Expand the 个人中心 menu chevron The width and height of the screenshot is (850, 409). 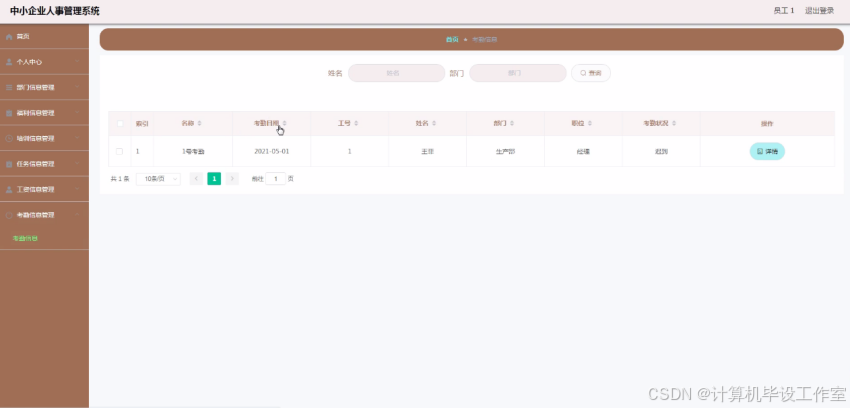[78, 62]
